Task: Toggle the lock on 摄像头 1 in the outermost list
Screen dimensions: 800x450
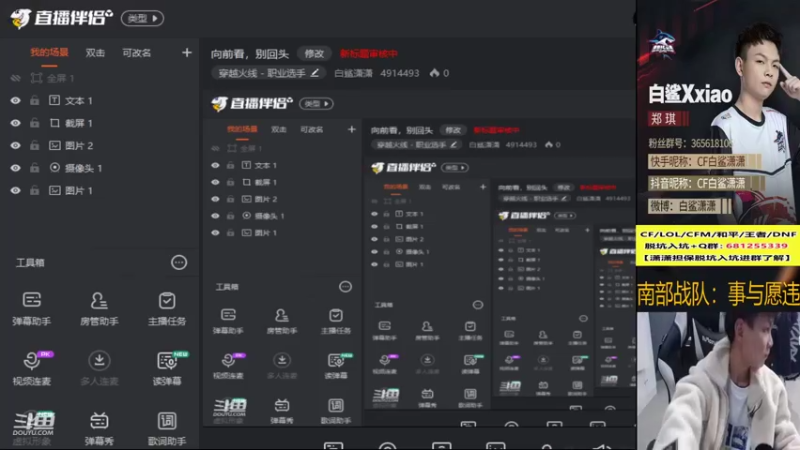Action: point(35,168)
